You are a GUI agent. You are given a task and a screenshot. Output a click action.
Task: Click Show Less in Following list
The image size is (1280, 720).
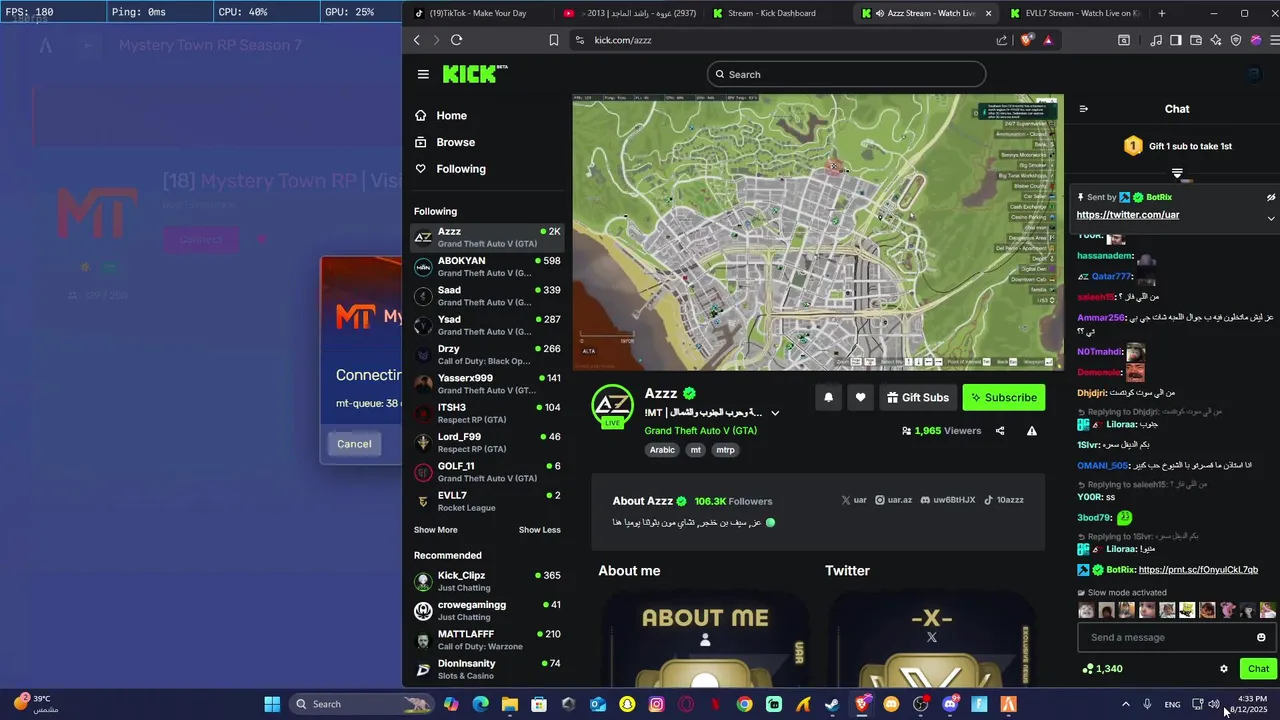pos(540,530)
